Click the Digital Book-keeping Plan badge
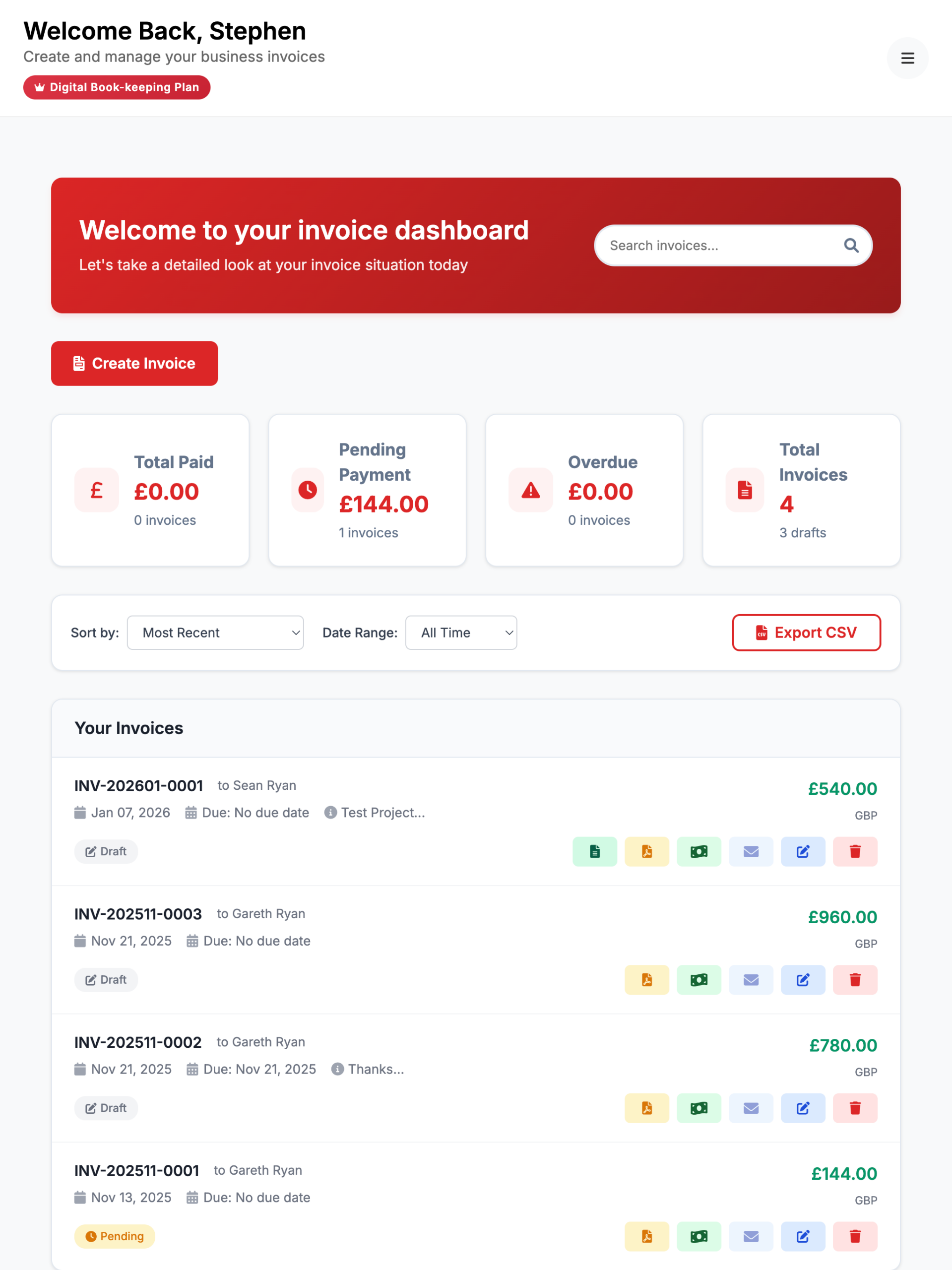Screen dimensions: 952x1270 point(117,87)
